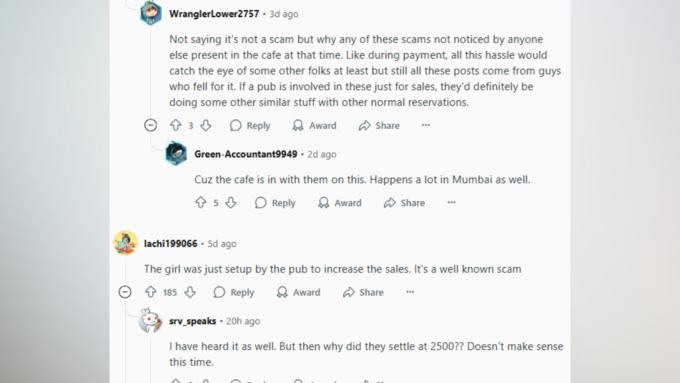Share Green-Accountant9949's comment
680x383 pixels.
click(x=405, y=203)
